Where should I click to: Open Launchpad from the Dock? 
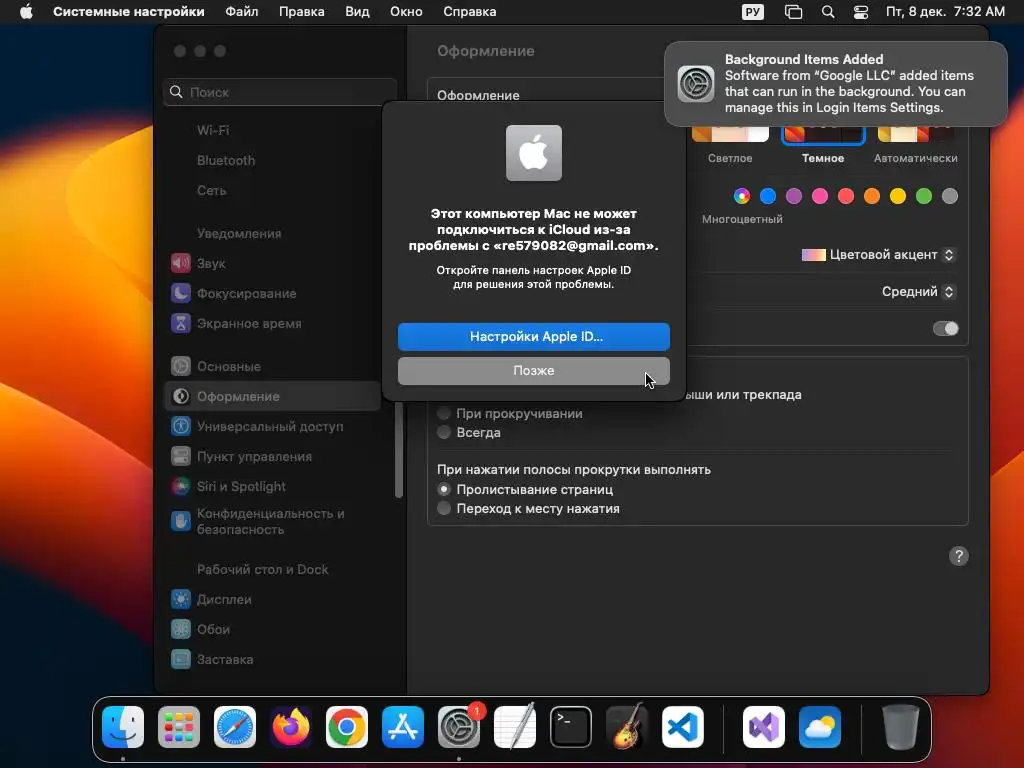179,727
